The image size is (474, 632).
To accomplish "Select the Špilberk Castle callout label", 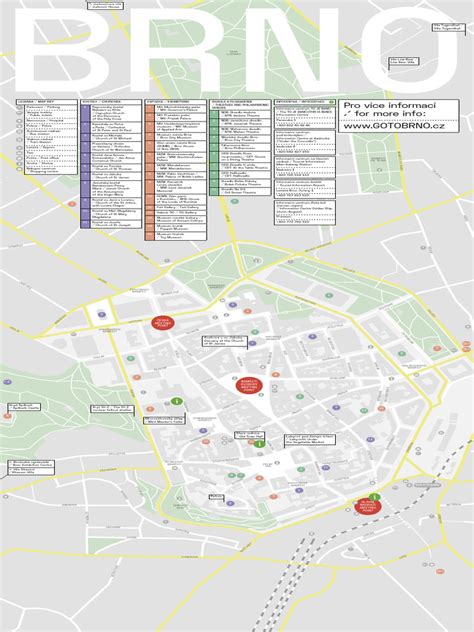I will tap(25, 406).
